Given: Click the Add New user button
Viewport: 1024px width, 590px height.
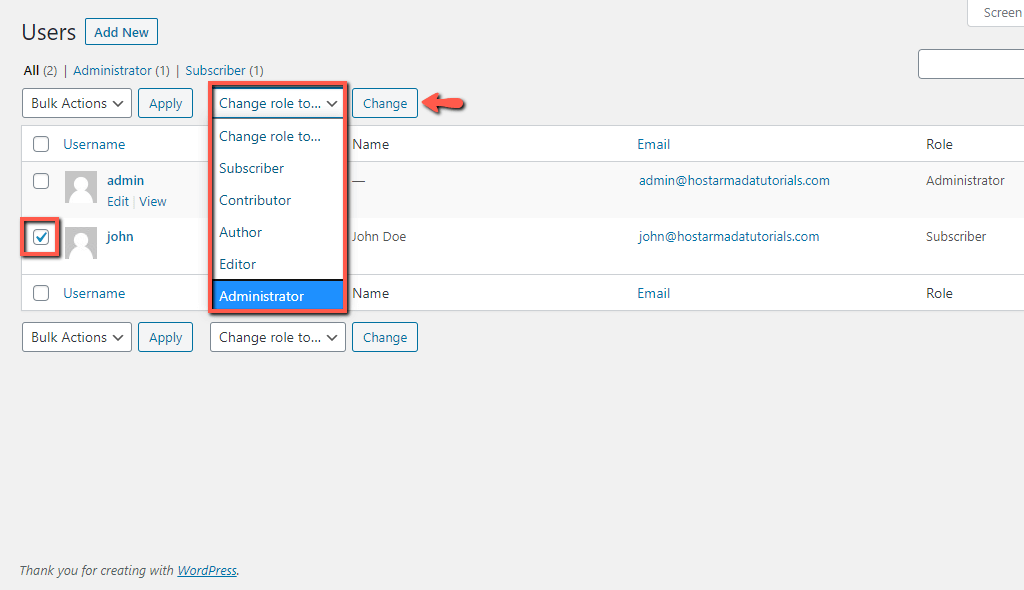Looking at the screenshot, I should (x=121, y=32).
